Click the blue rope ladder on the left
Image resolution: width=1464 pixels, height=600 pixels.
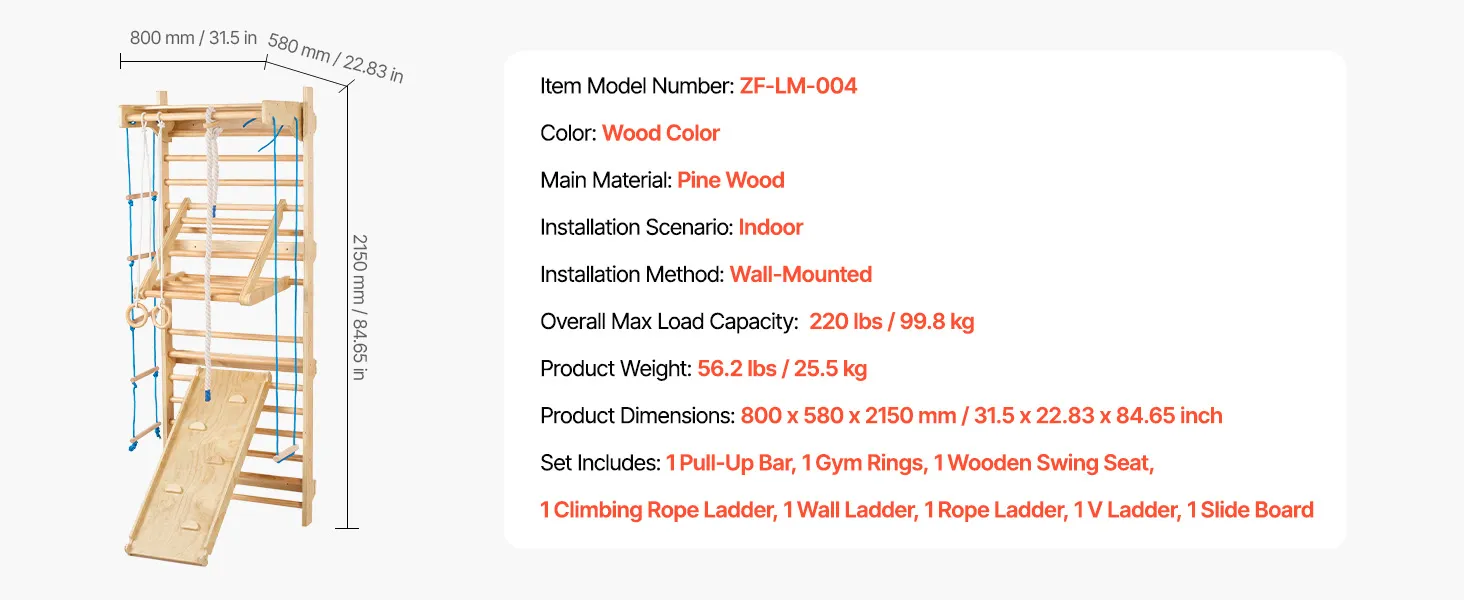[x=142, y=370]
